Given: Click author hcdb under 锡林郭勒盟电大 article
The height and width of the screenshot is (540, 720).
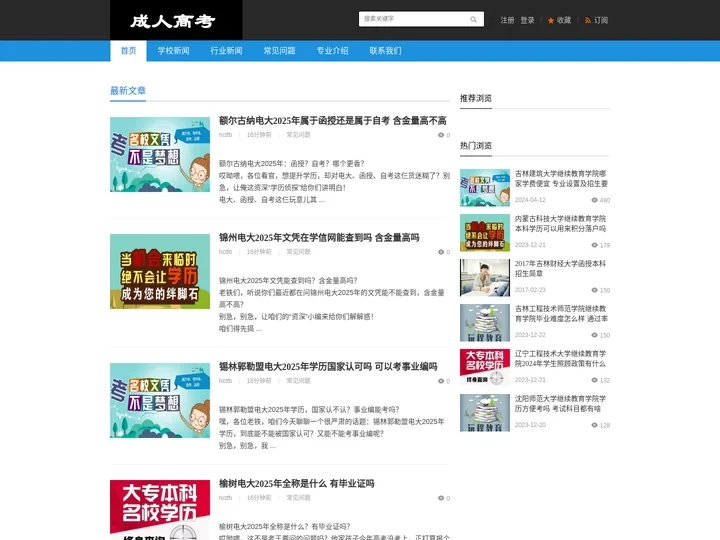Looking at the screenshot, I should pos(225,381).
